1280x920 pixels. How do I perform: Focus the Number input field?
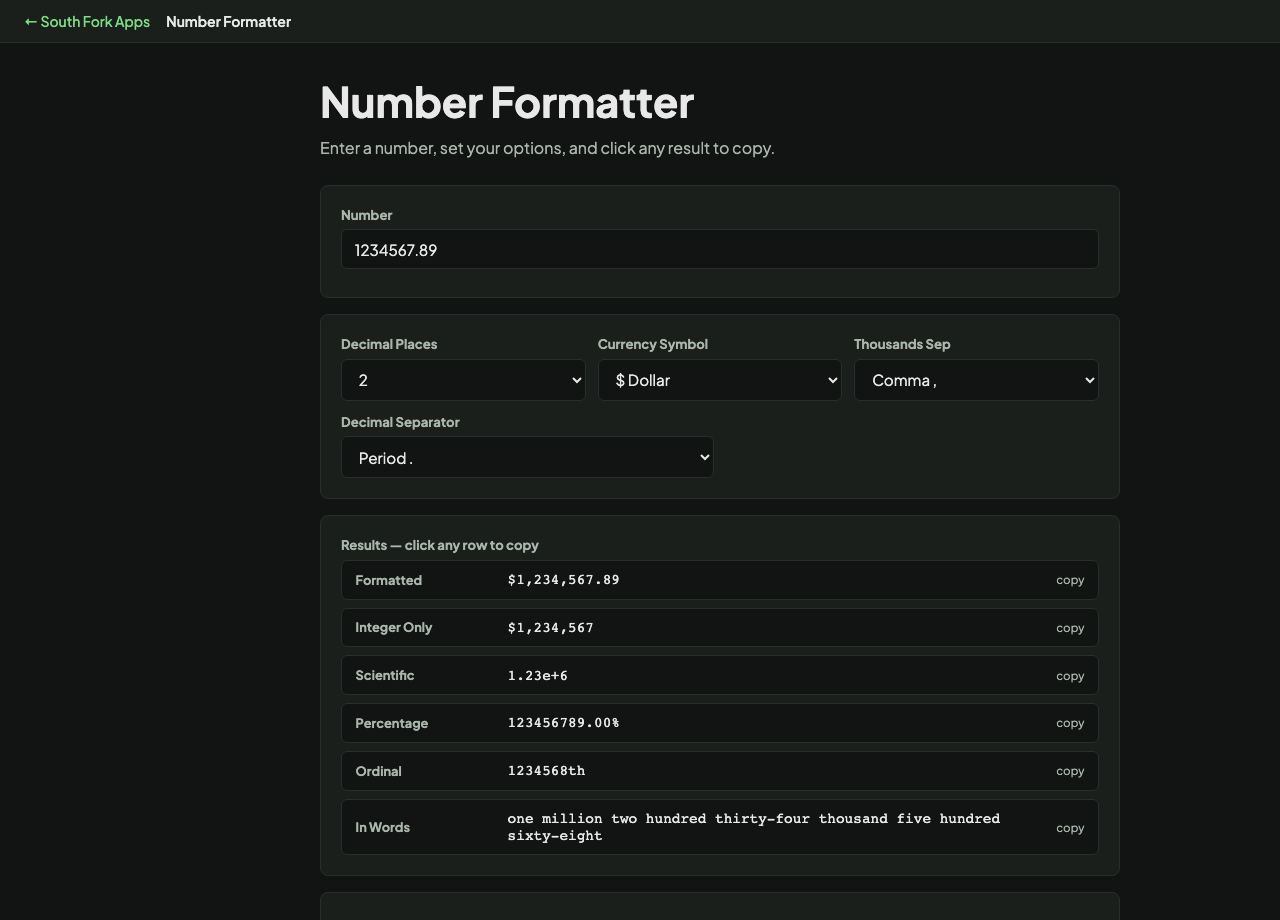click(x=720, y=249)
